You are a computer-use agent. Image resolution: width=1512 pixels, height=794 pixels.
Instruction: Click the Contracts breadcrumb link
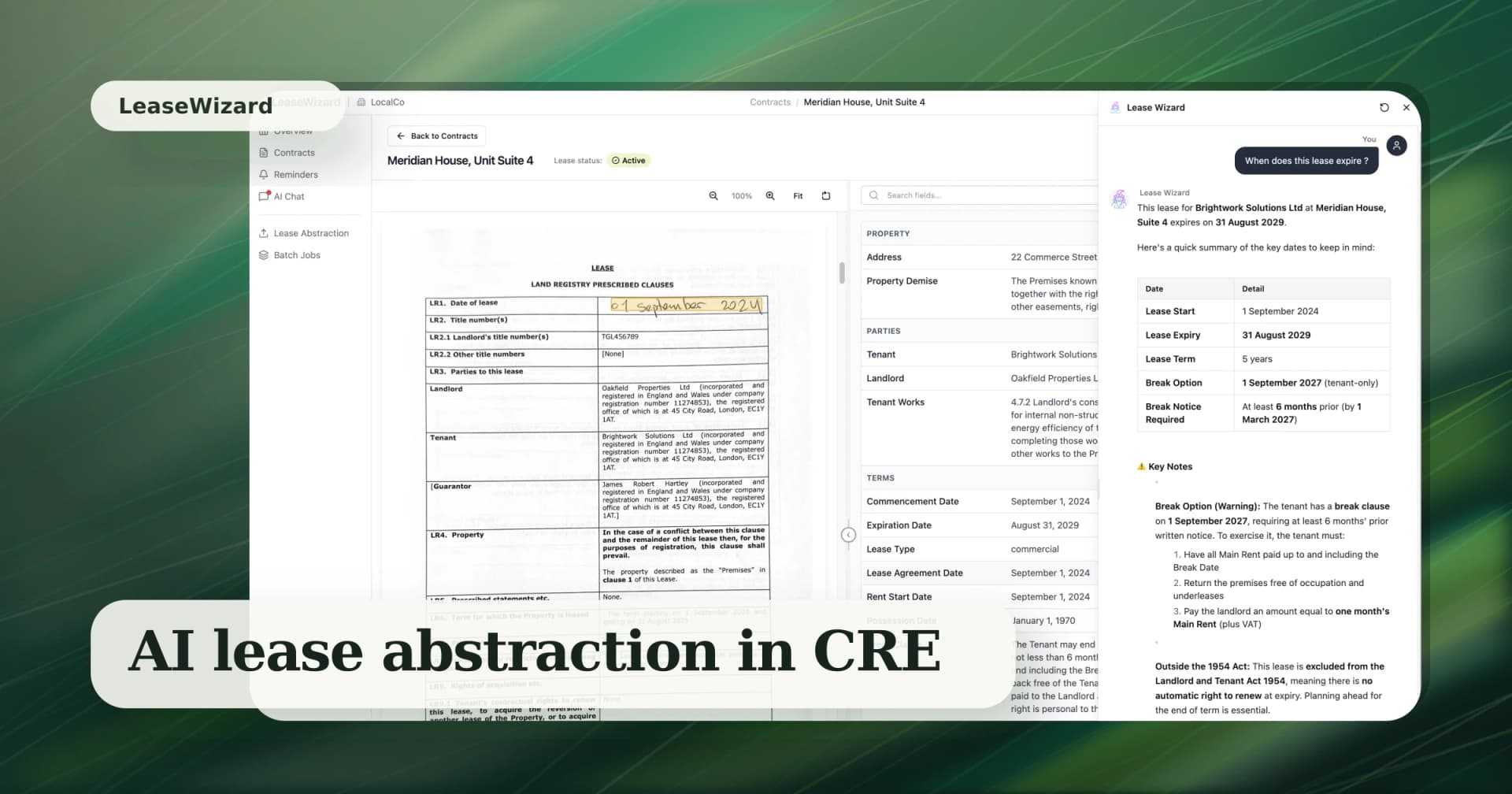770,102
